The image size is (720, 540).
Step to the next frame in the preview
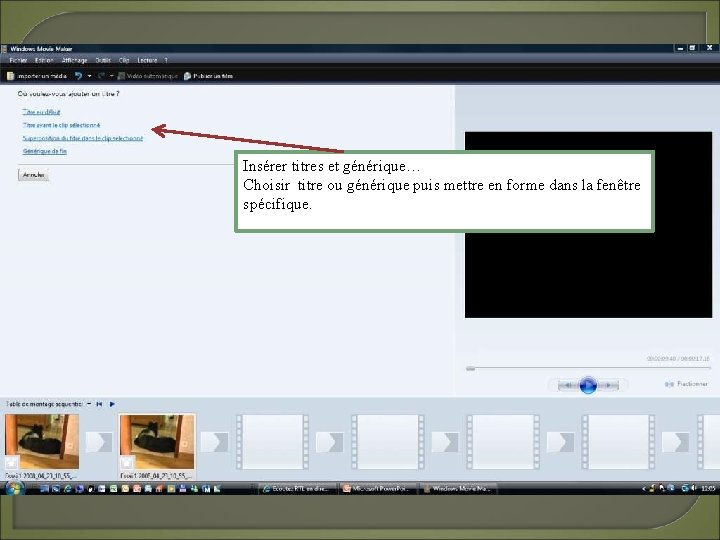click(x=608, y=385)
